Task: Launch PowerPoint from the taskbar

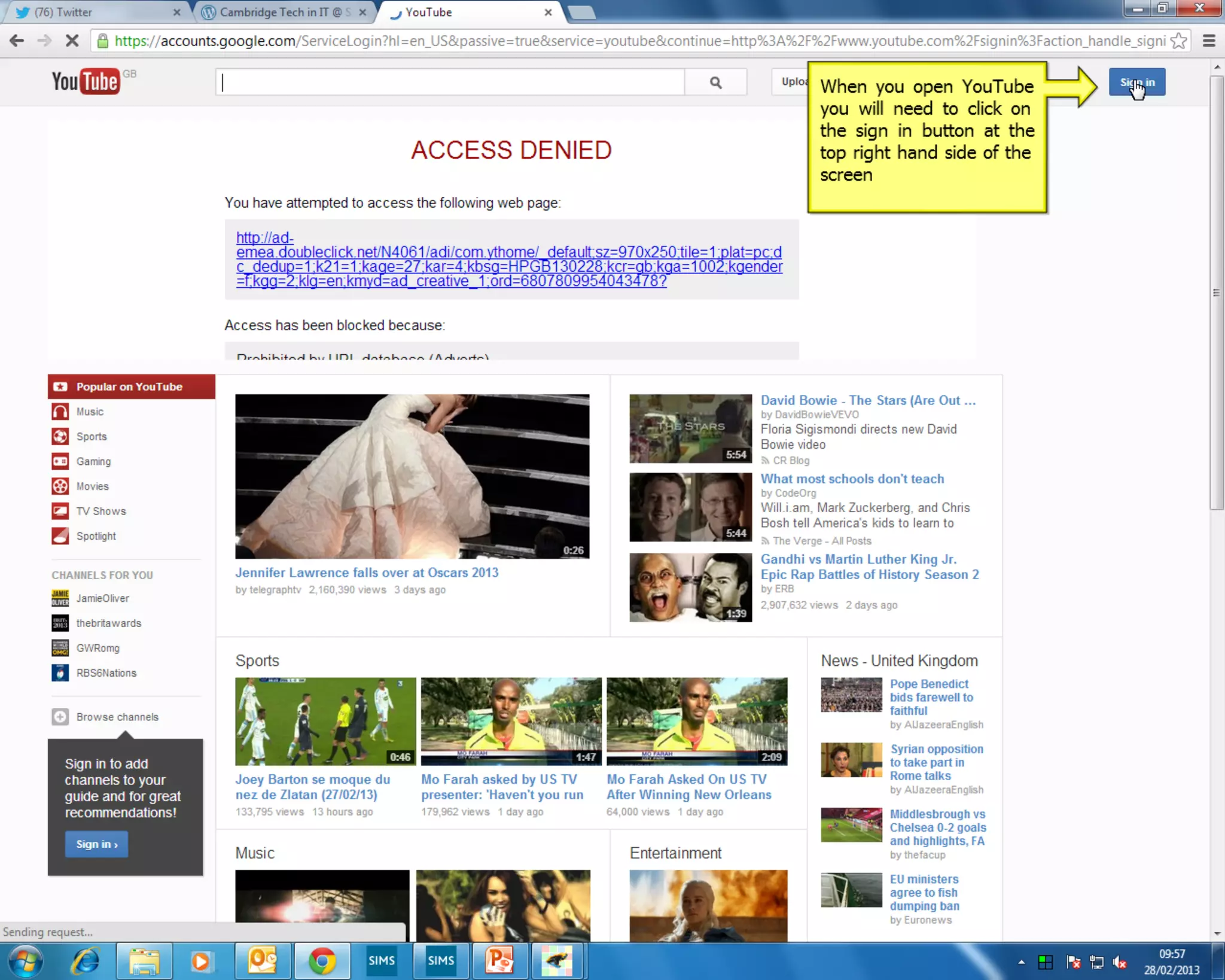Action: [x=499, y=961]
